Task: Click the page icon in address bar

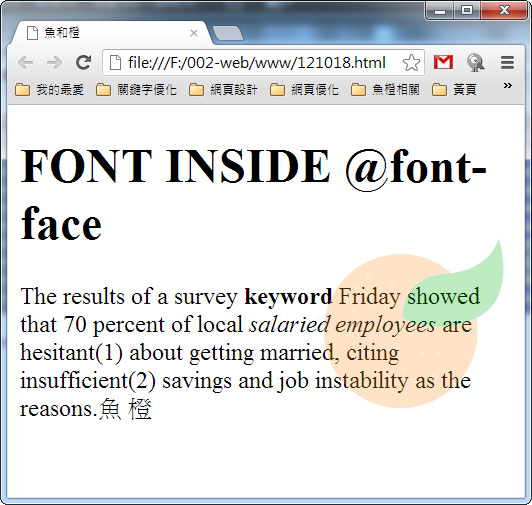Action: (116, 62)
